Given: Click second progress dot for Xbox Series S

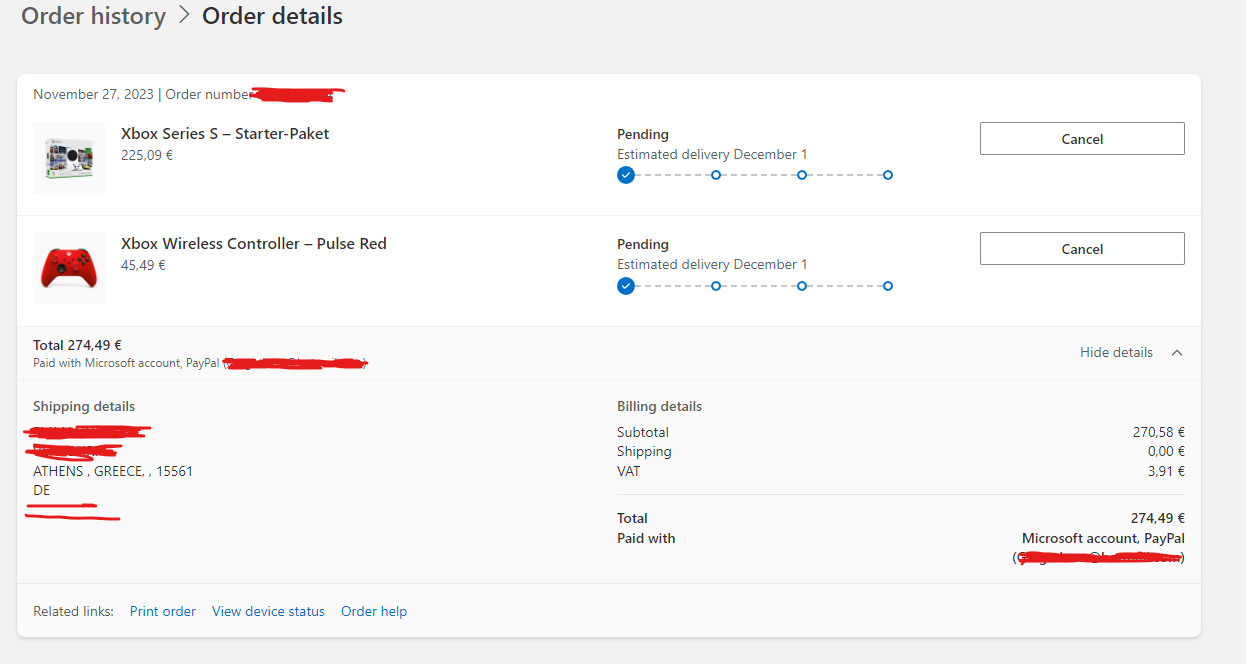Looking at the screenshot, I should coord(716,175).
